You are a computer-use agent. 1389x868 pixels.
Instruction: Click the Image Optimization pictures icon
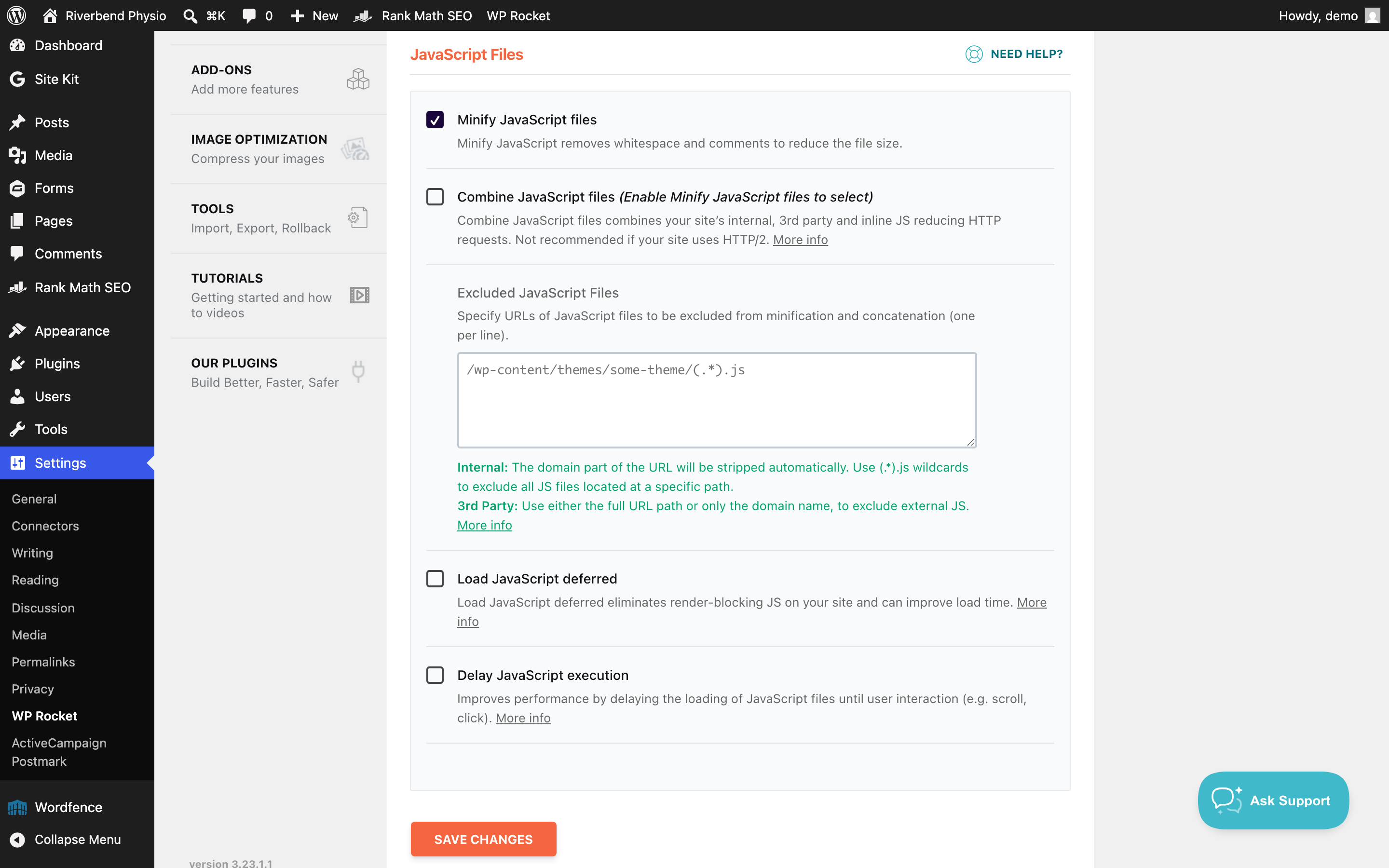tap(355, 149)
